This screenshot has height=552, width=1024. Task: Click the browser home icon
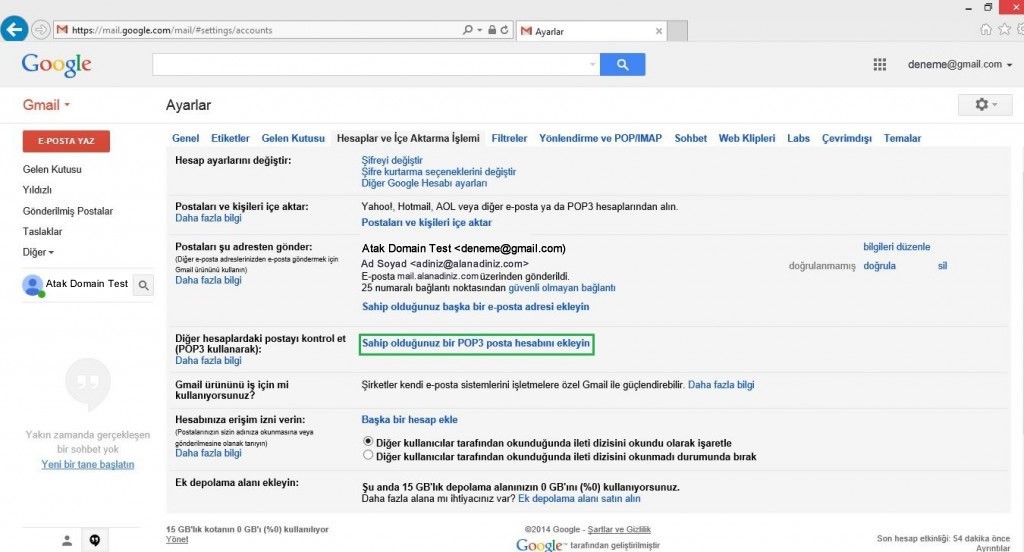[986, 29]
